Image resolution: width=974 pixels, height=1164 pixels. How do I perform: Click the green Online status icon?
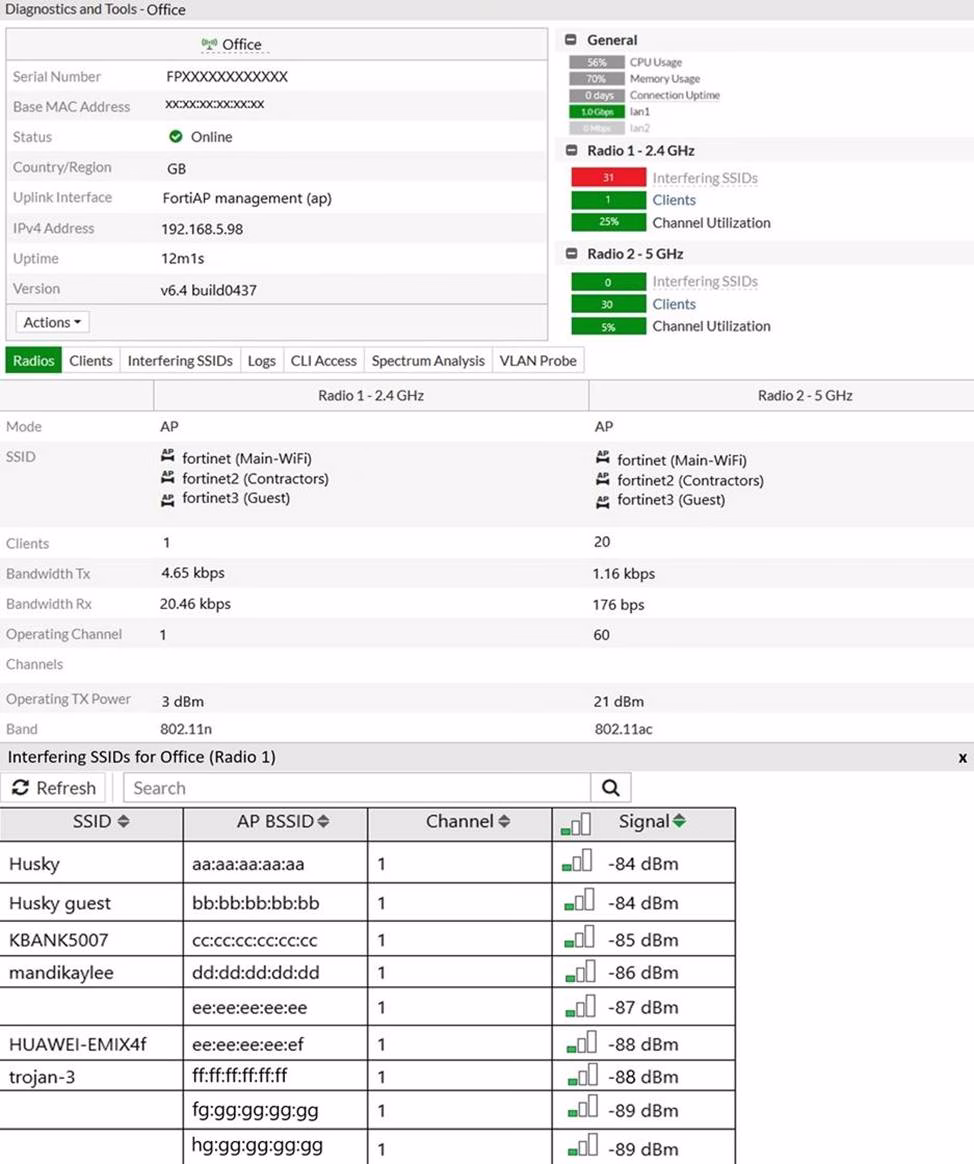pyautogui.click(x=176, y=137)
